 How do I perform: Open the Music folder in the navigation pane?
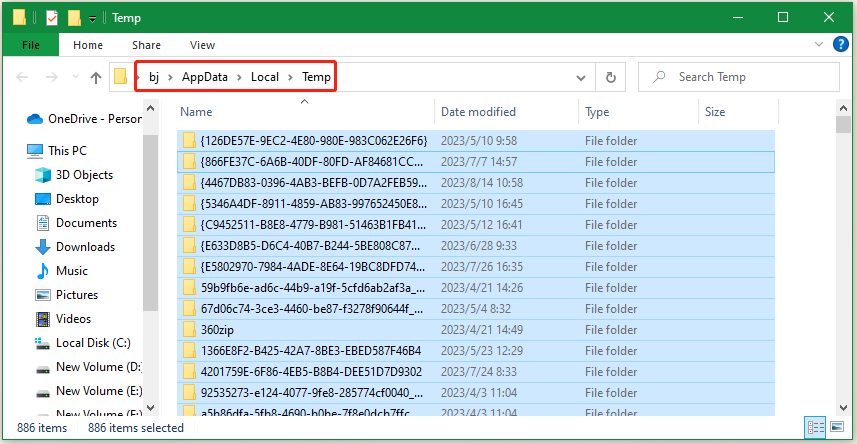[x=72, y=271]
